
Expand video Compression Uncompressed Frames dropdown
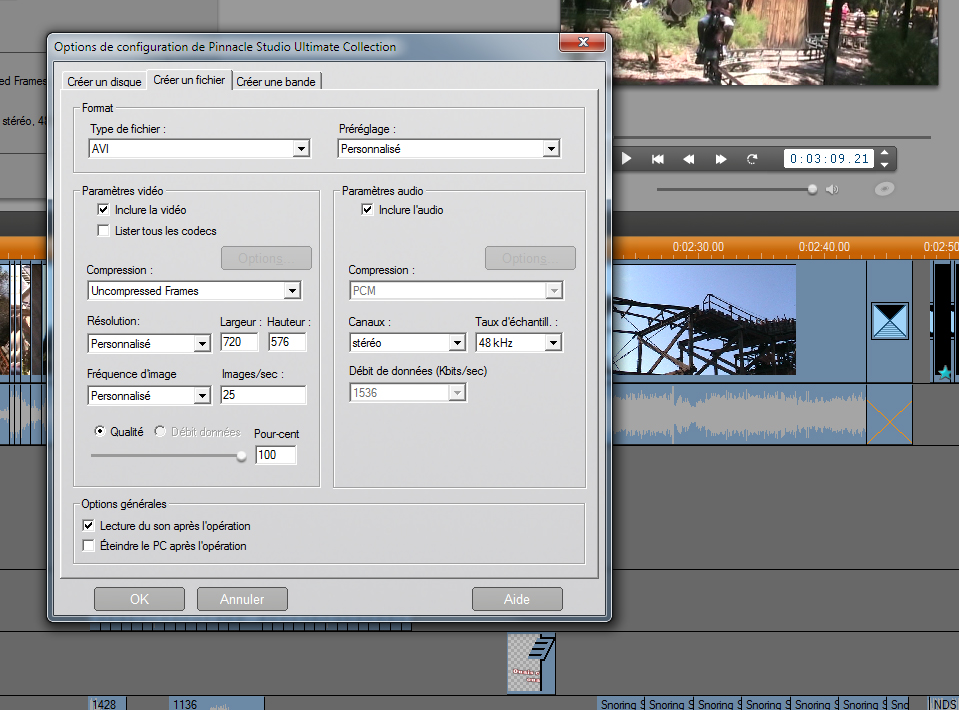[x=292, y=290]
